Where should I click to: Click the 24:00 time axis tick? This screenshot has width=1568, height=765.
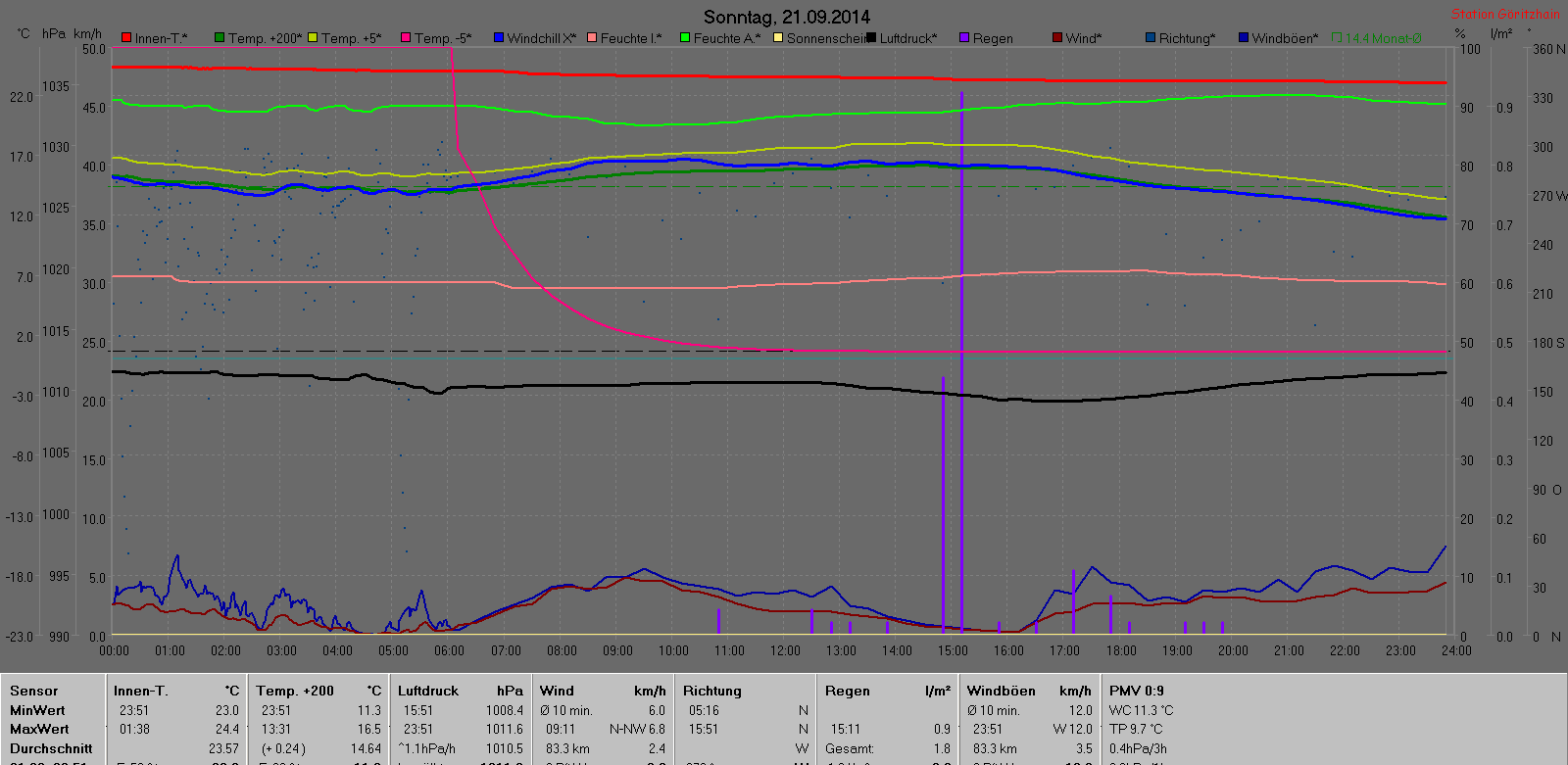click(1456, 650)
